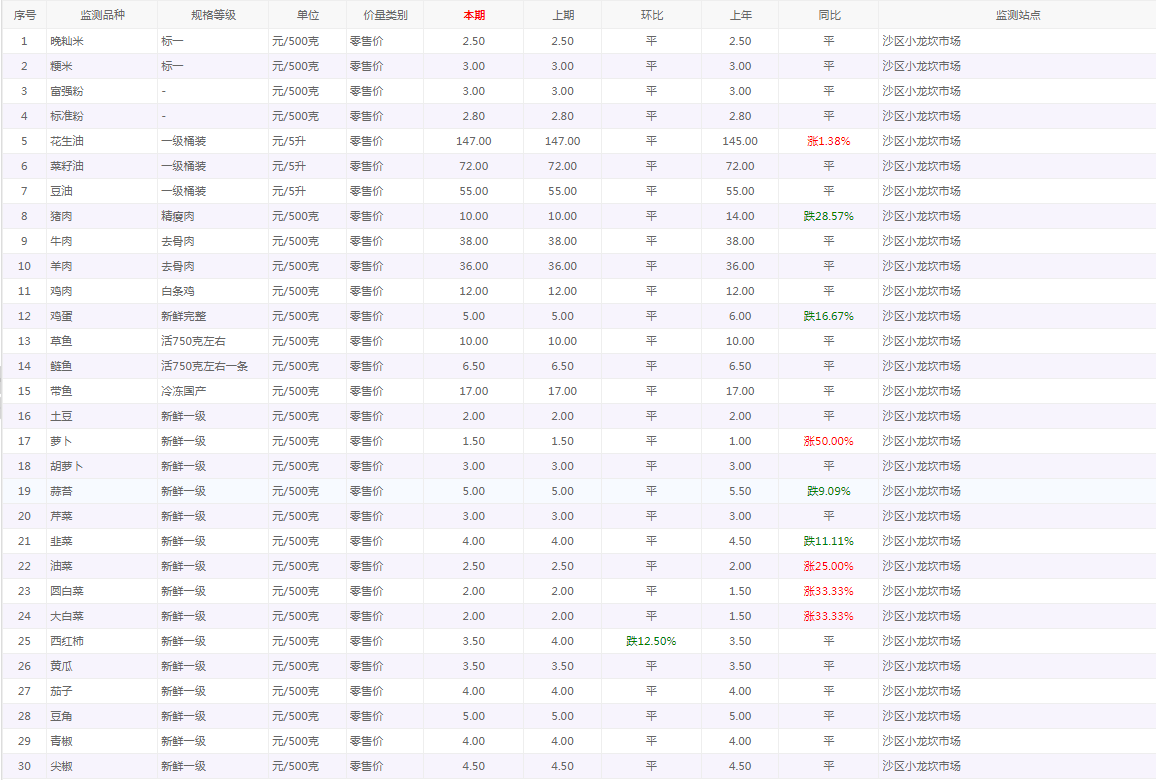The width and height of the screenshot is (1156, 780).
Task: Click the 跌12.50% 环比 value for 西红柿
Action: pos(651,641)
